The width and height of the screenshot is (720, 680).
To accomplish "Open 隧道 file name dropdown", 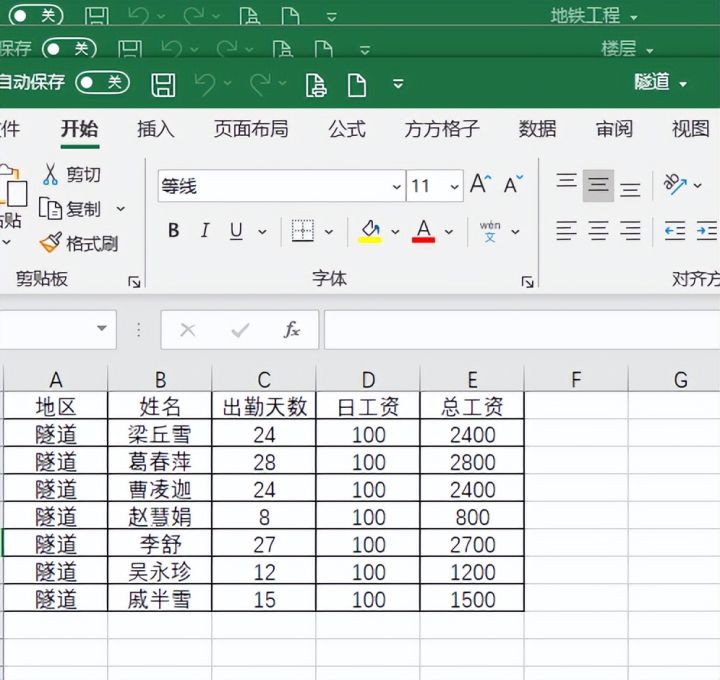I will 683,84.
